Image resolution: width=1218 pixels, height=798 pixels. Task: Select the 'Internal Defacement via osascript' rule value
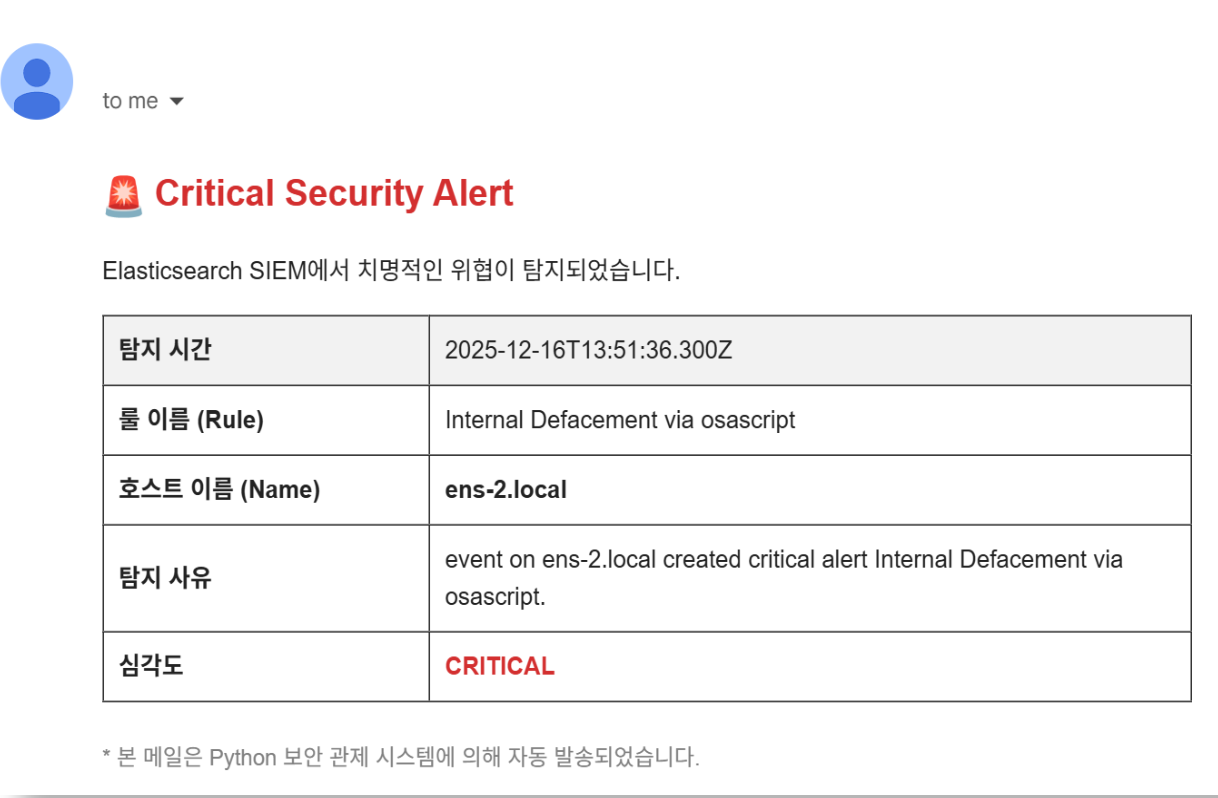(620, 420)
